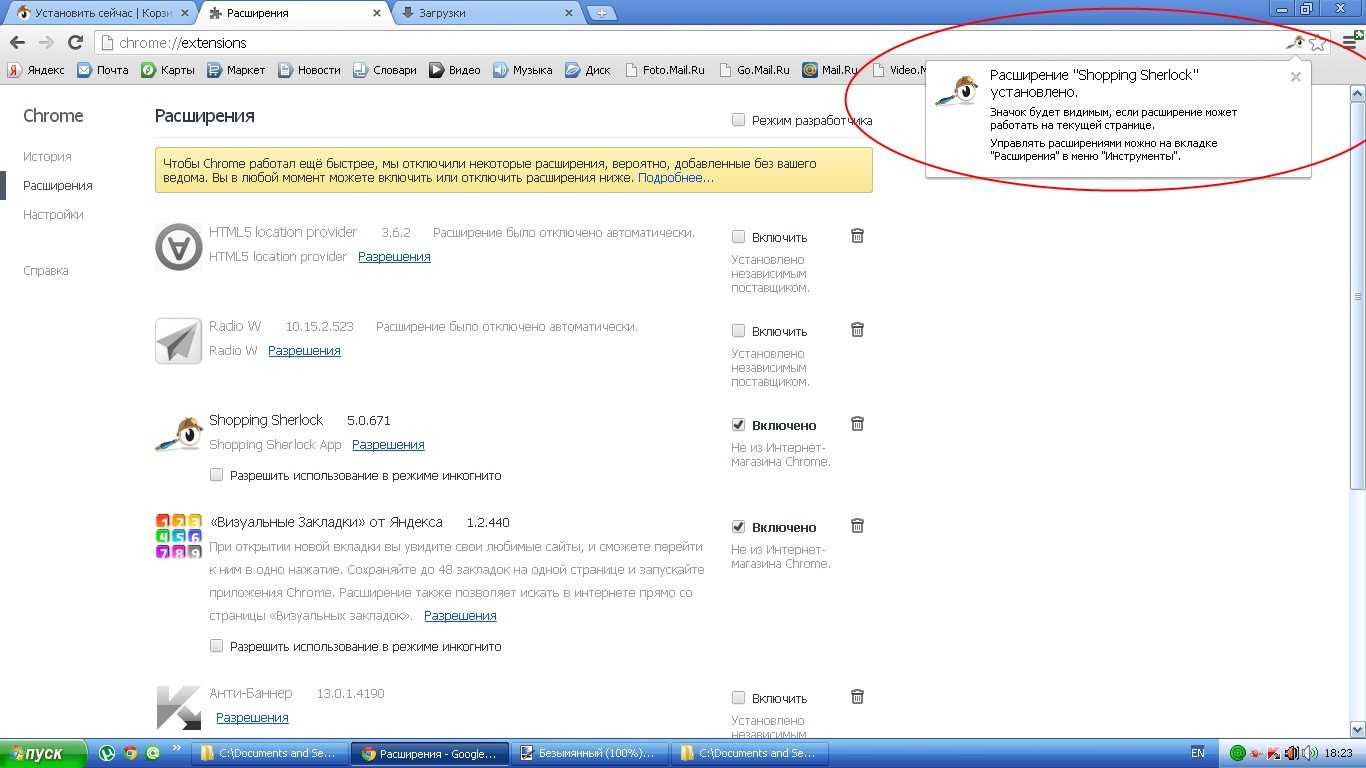Open the Mail.Ru bookmark

(830, 70)
